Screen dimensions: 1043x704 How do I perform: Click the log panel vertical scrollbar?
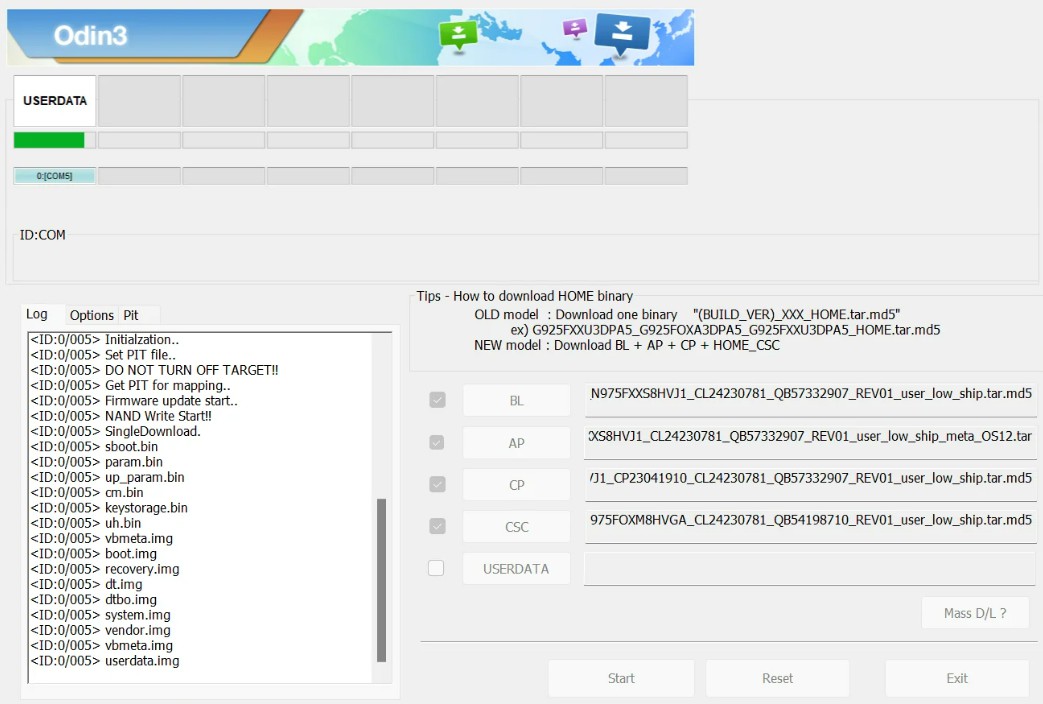(381, 580)
